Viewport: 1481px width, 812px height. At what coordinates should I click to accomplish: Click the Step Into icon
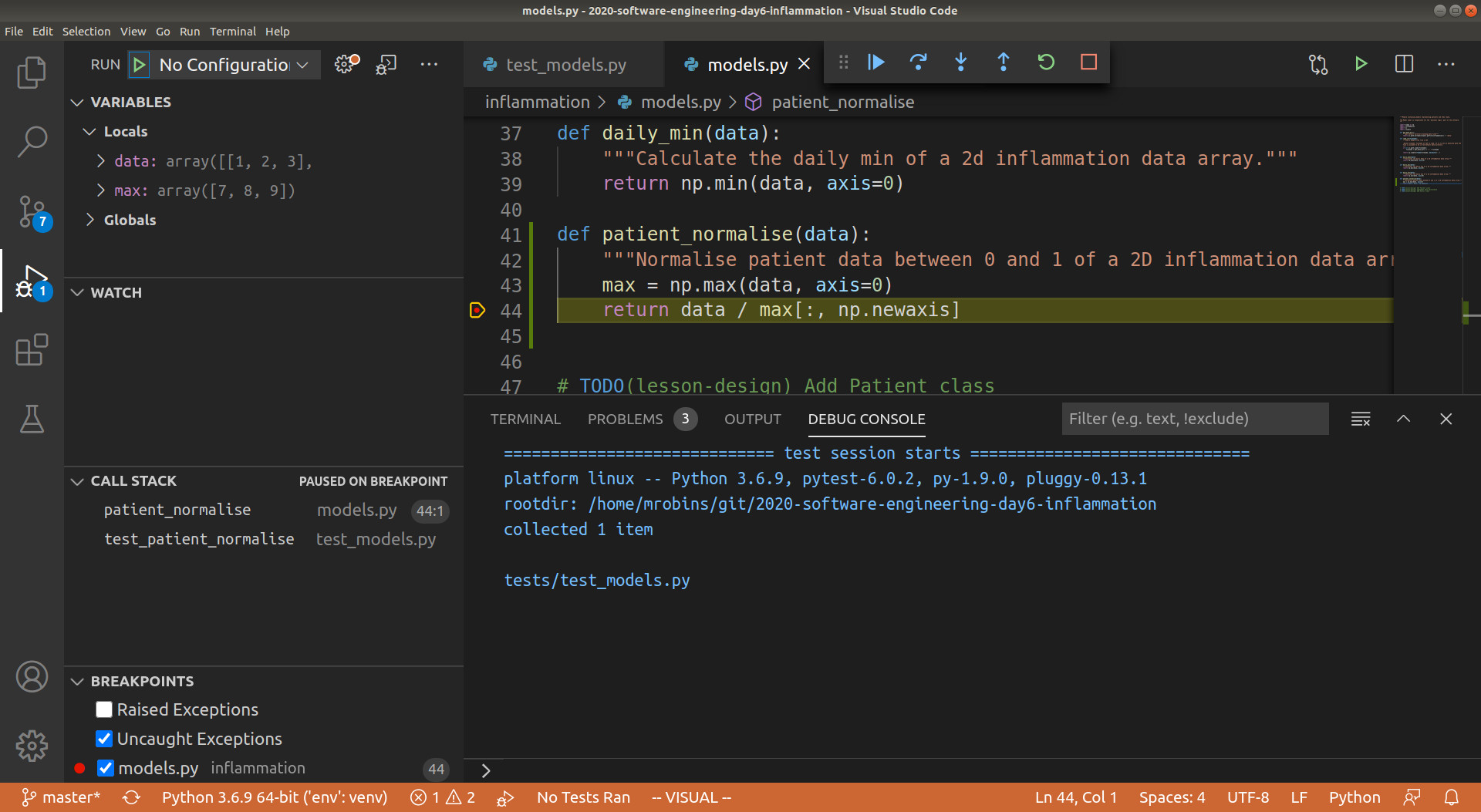pos(960,62)
